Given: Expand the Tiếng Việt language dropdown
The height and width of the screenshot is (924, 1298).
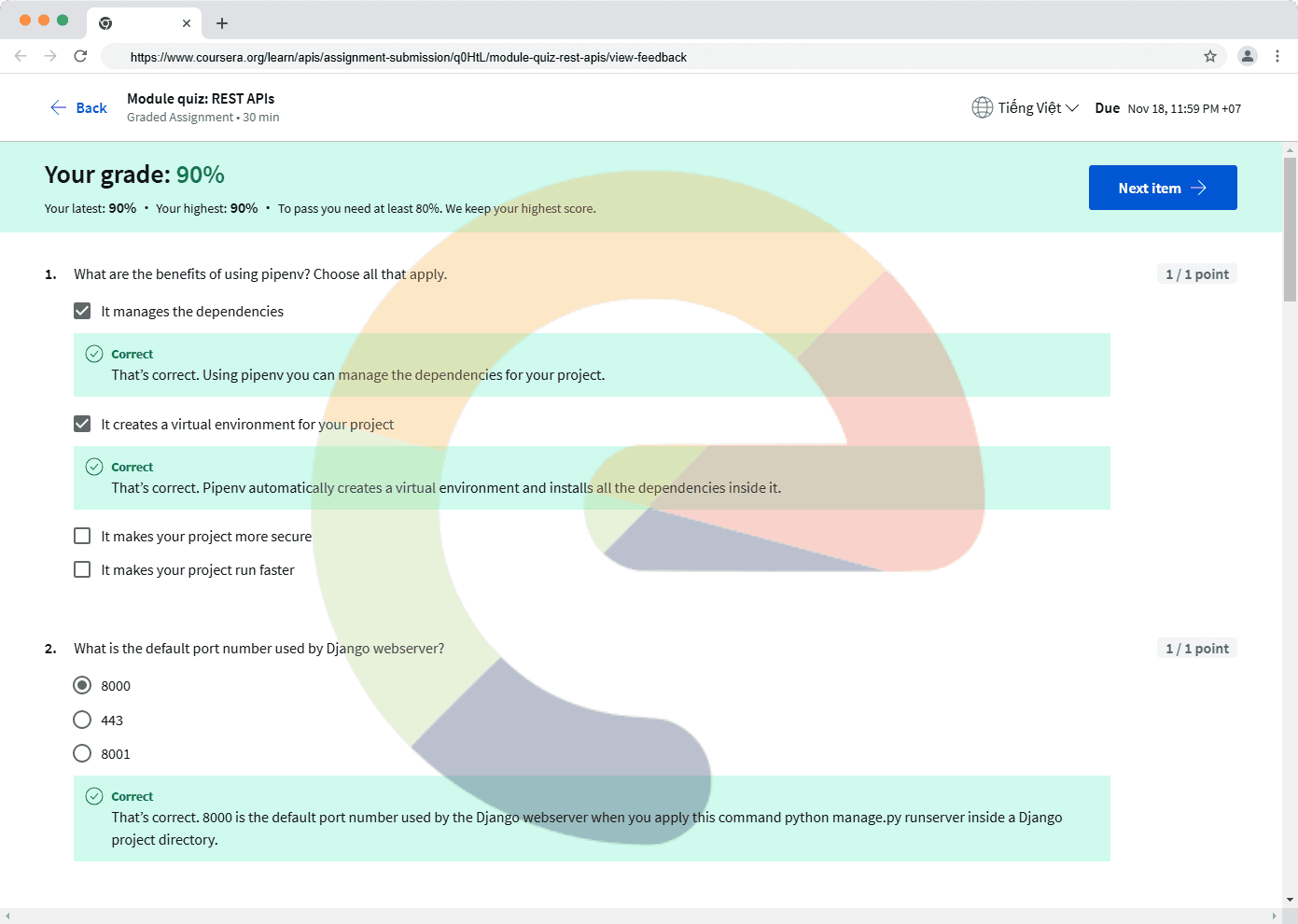Looking at the screenshot, I should coord(1026,107).
